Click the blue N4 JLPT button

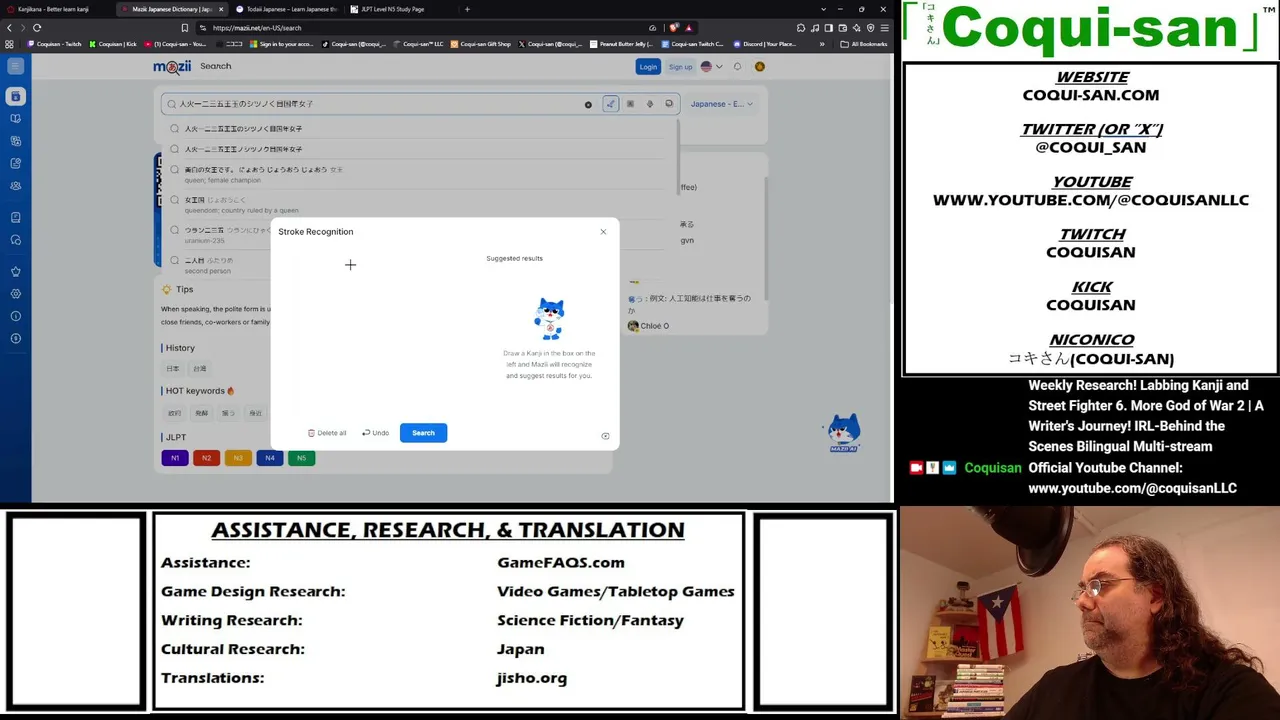click(x=269, y=458)
